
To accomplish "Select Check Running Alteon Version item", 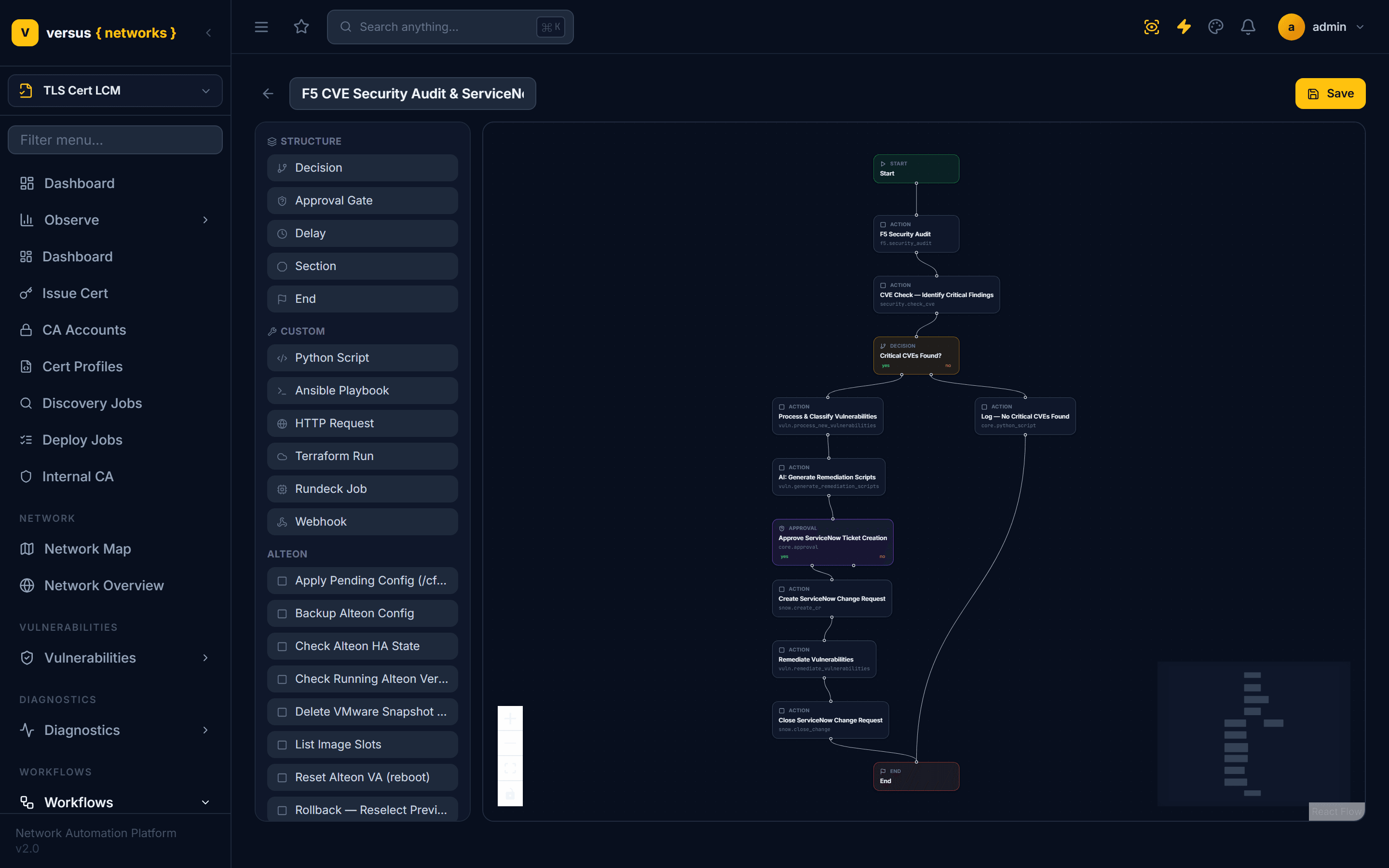I will (x=362, y=678).
